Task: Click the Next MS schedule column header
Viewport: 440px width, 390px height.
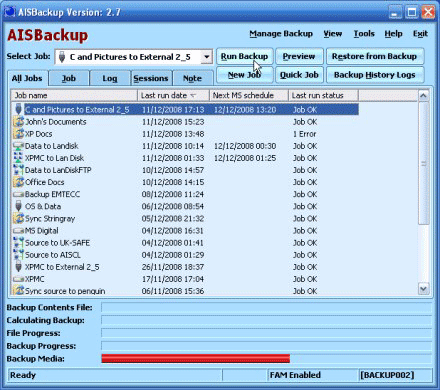Action: click(249, 95)
